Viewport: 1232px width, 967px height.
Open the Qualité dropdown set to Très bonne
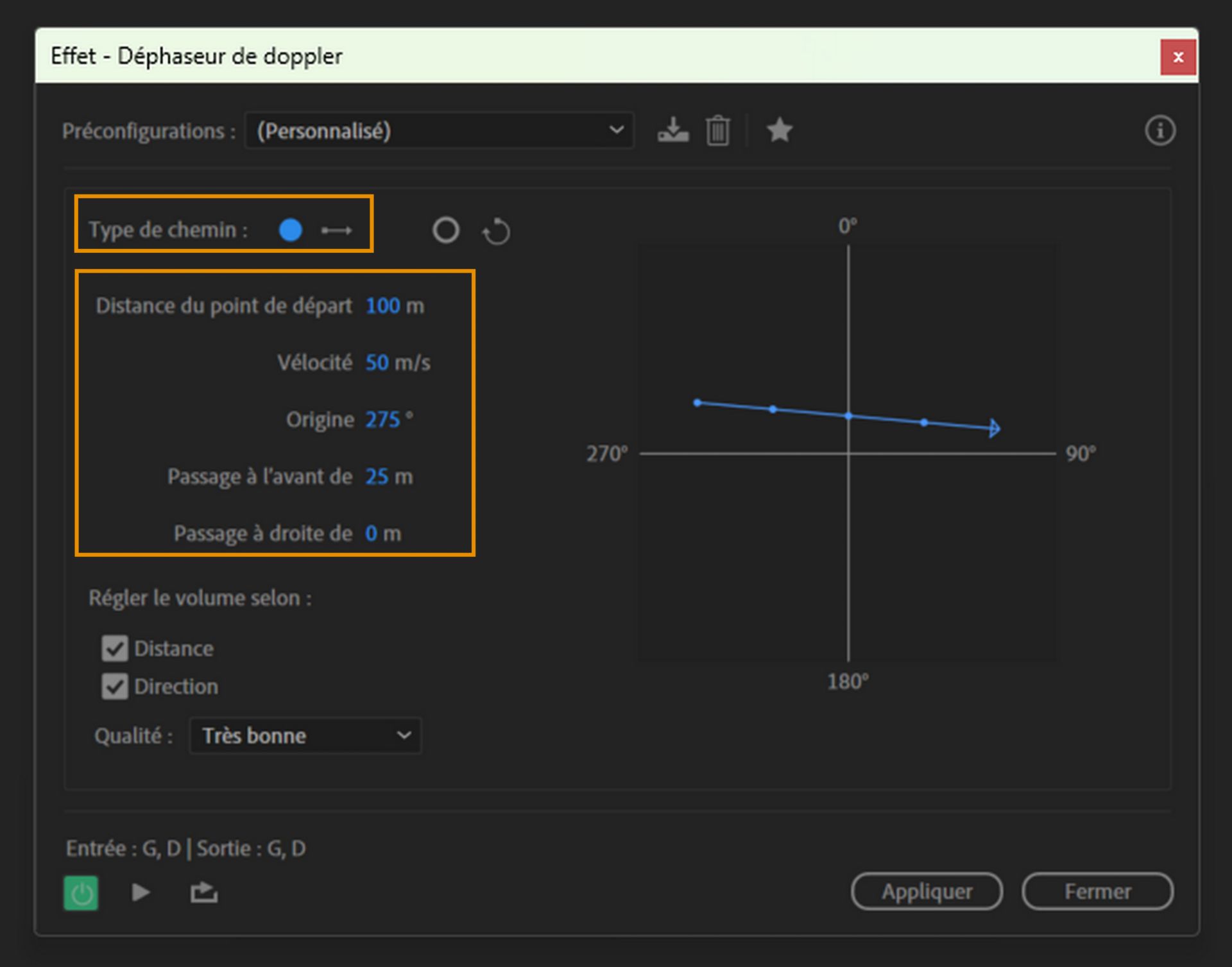tap(305, 735)
